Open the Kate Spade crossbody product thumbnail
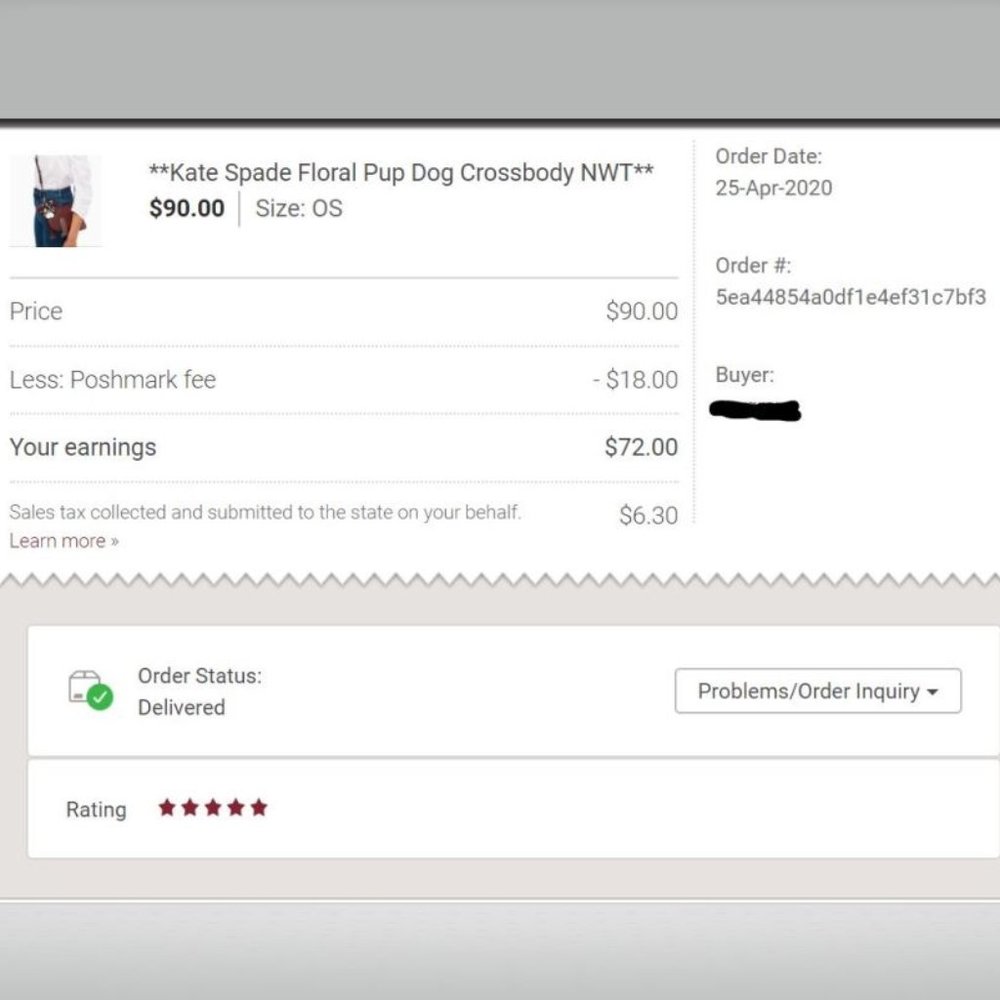This screenshot has width=1000, height=1000. pyautogui.click(x=55, y=201)
